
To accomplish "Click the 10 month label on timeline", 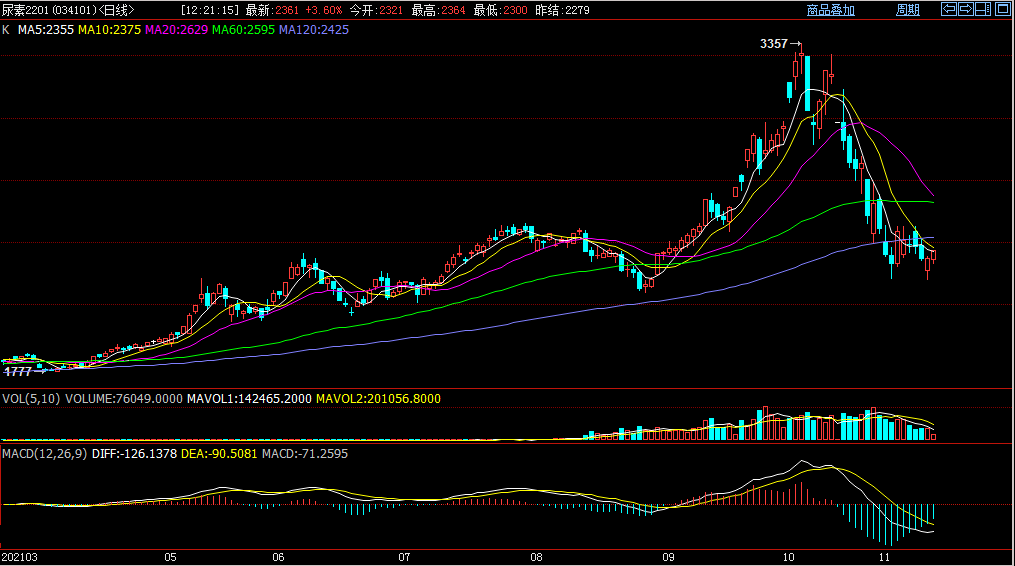I will pos(789,556).
